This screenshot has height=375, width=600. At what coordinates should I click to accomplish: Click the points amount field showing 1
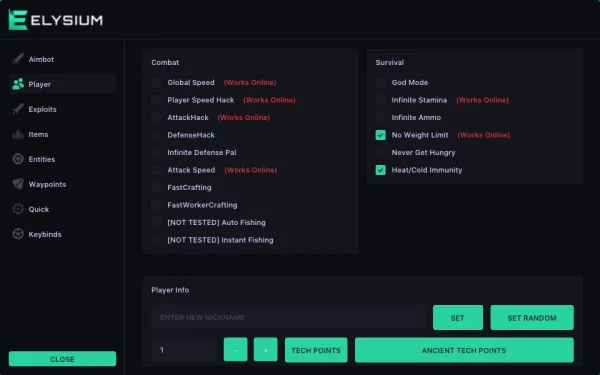pos(184,350)
